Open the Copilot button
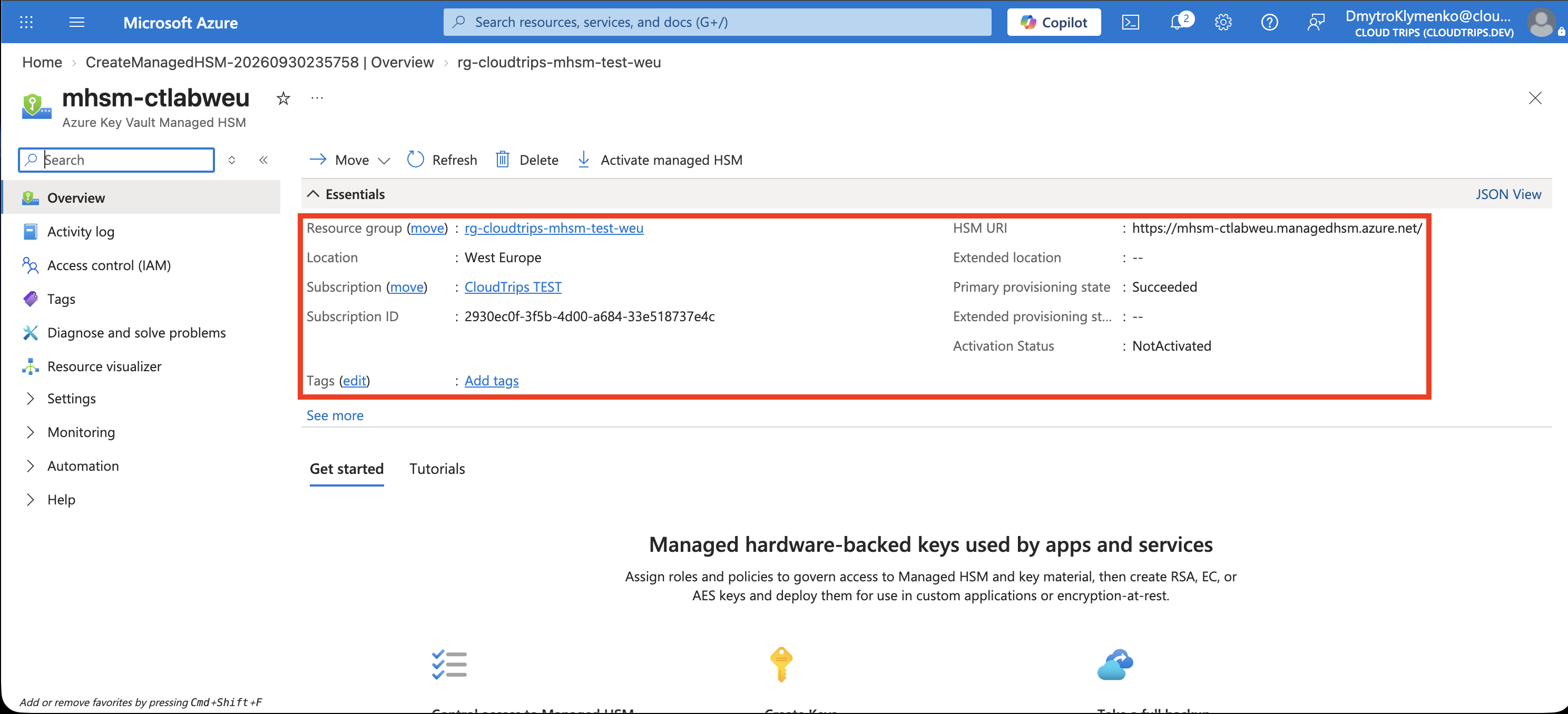Screen dimensions: 1568x714 point(1054,23)
